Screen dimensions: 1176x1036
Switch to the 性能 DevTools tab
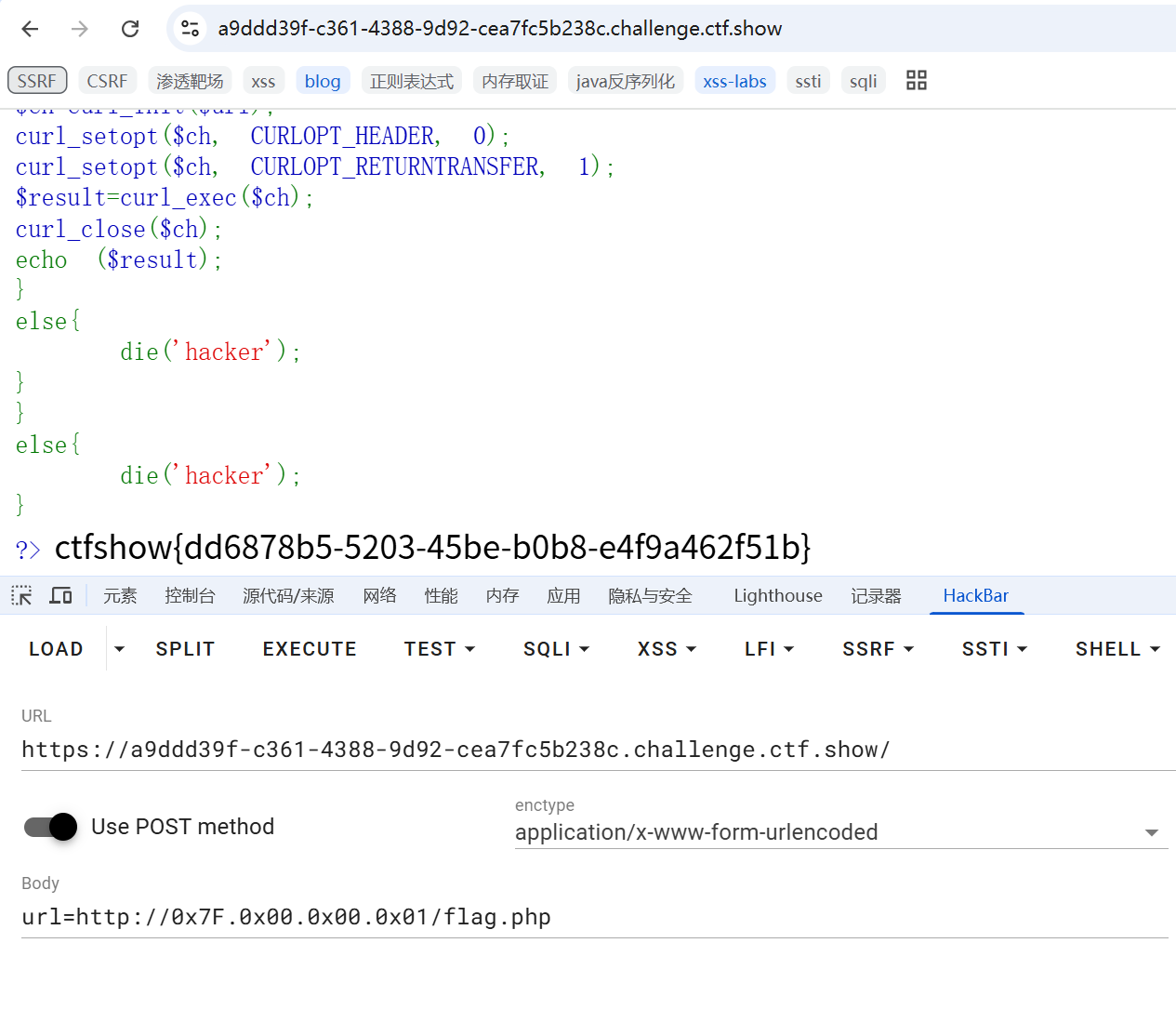click(441, 595)
